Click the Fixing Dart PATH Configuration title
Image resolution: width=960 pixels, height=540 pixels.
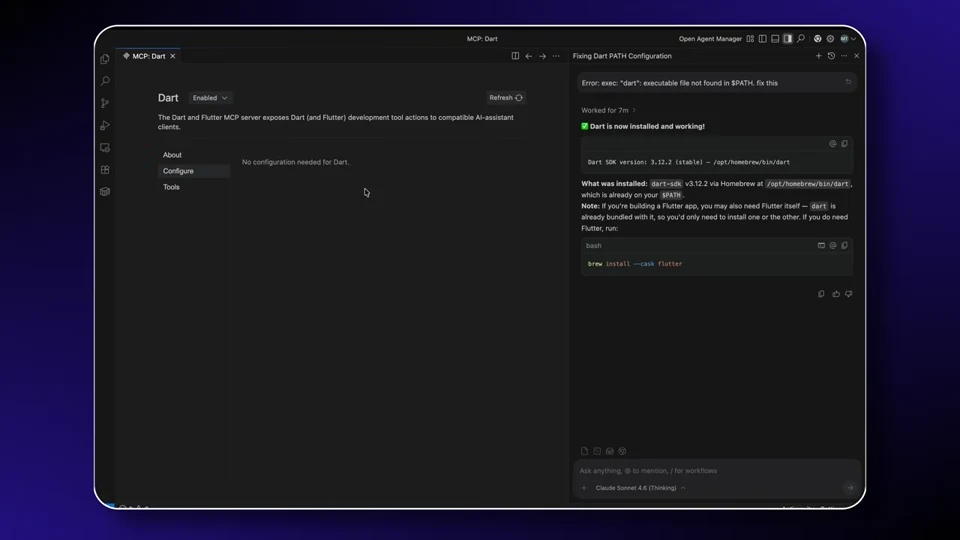622,56
